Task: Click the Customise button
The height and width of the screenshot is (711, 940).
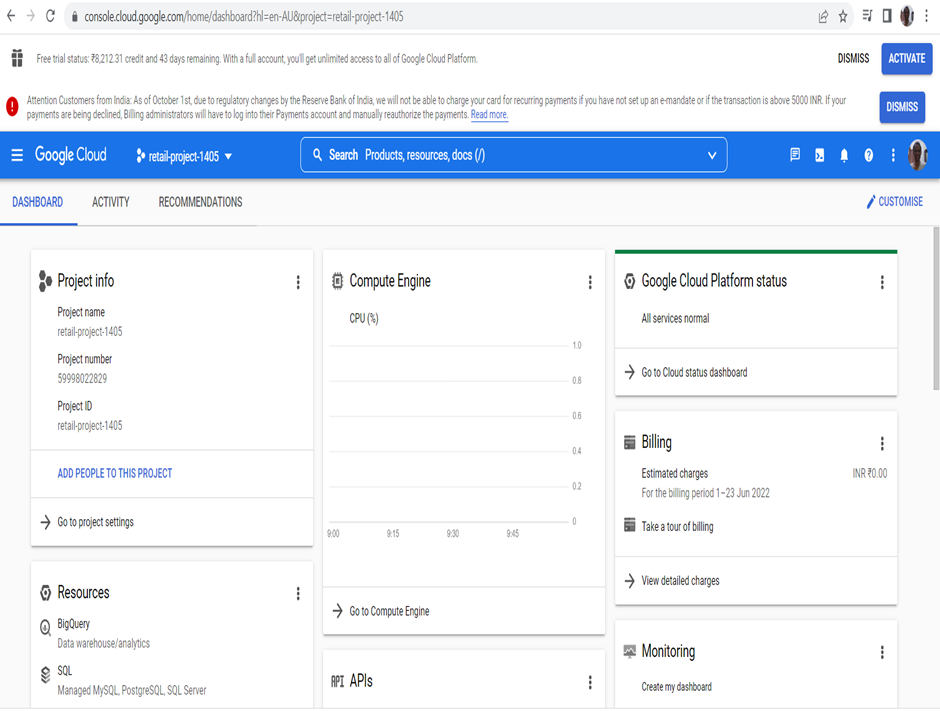Action: tap(894, 202)
